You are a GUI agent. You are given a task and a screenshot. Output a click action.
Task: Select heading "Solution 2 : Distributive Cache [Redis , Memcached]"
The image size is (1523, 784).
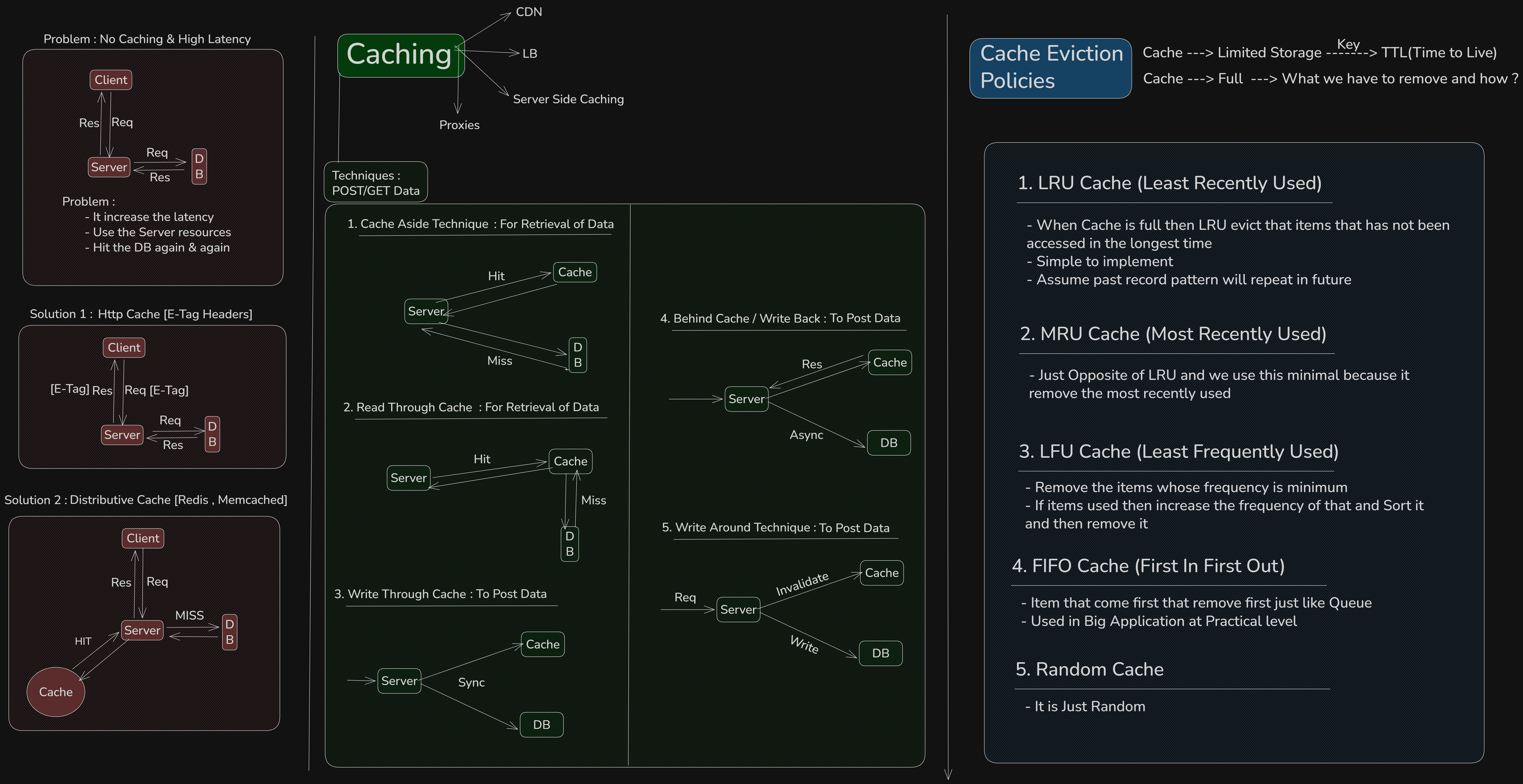[x=146, y=500]
